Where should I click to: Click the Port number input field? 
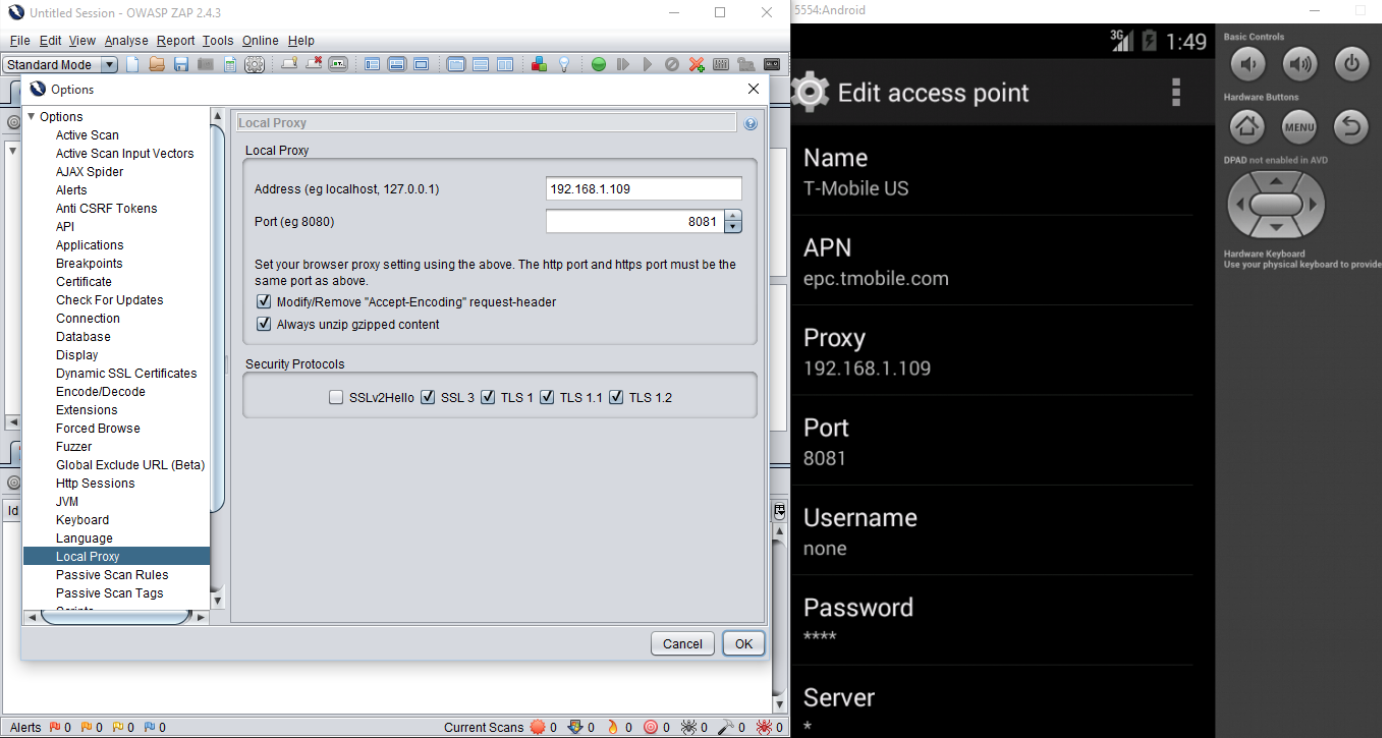coord(635,221)
